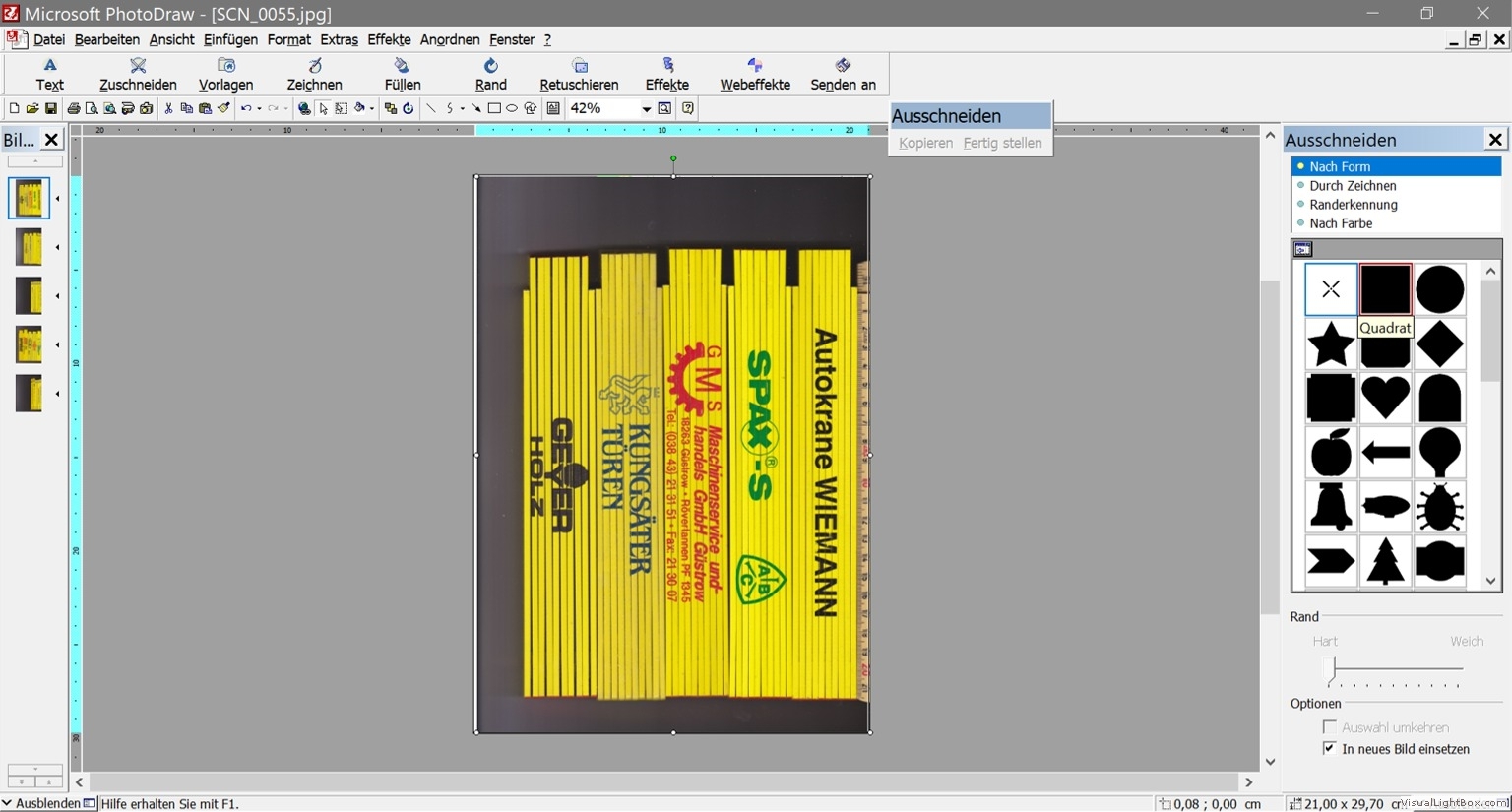Click the canvas horizontal scrollbar
This screenshot has width=1512, height=812.
point(664,782)
